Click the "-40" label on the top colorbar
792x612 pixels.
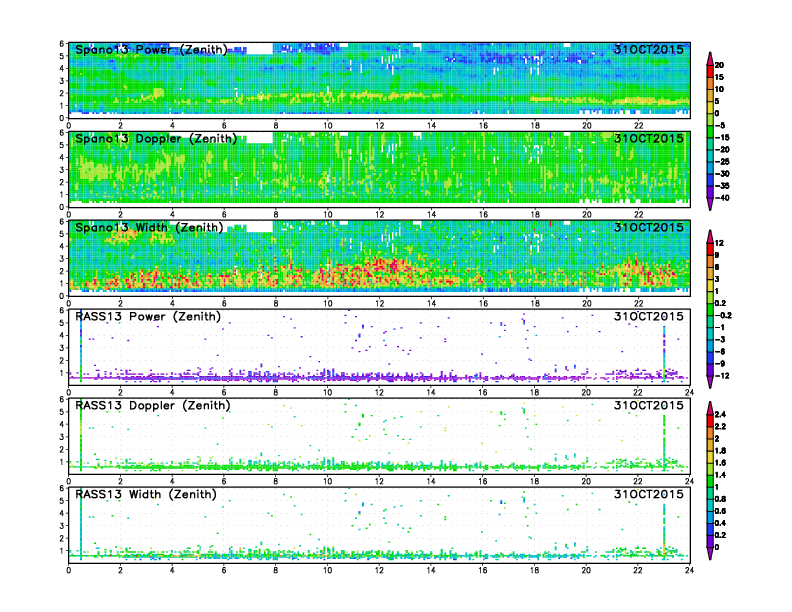tap(722, 198)
